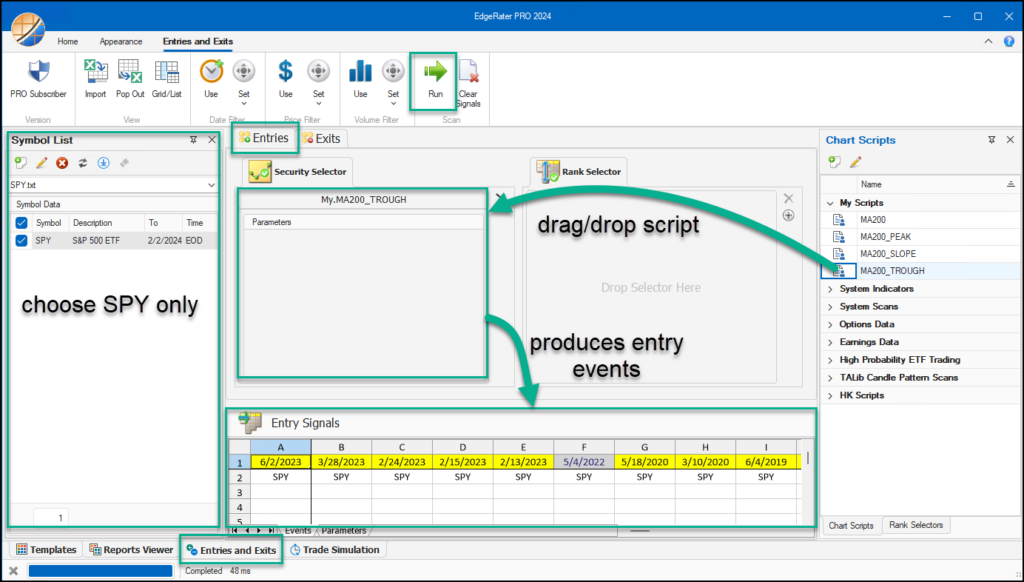This screenshot has height=582, width=1024.
Task: Click the Import spreadsheet icon
Action: point(95,71)
